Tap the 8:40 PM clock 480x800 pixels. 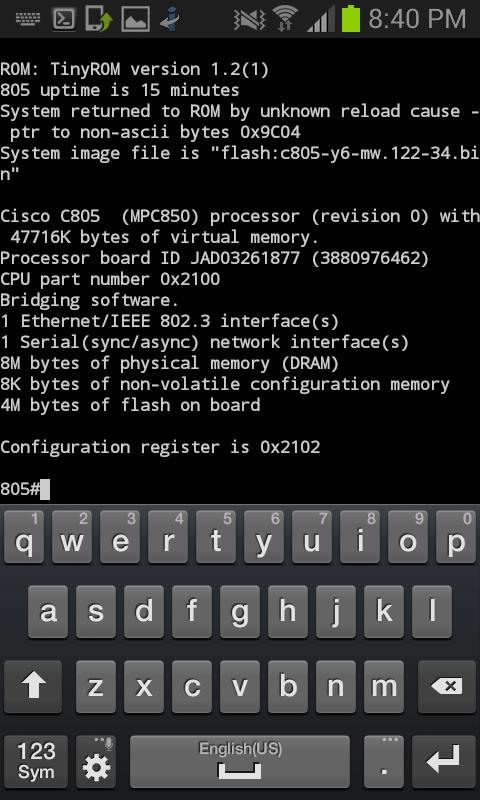(x=417, y=19)
